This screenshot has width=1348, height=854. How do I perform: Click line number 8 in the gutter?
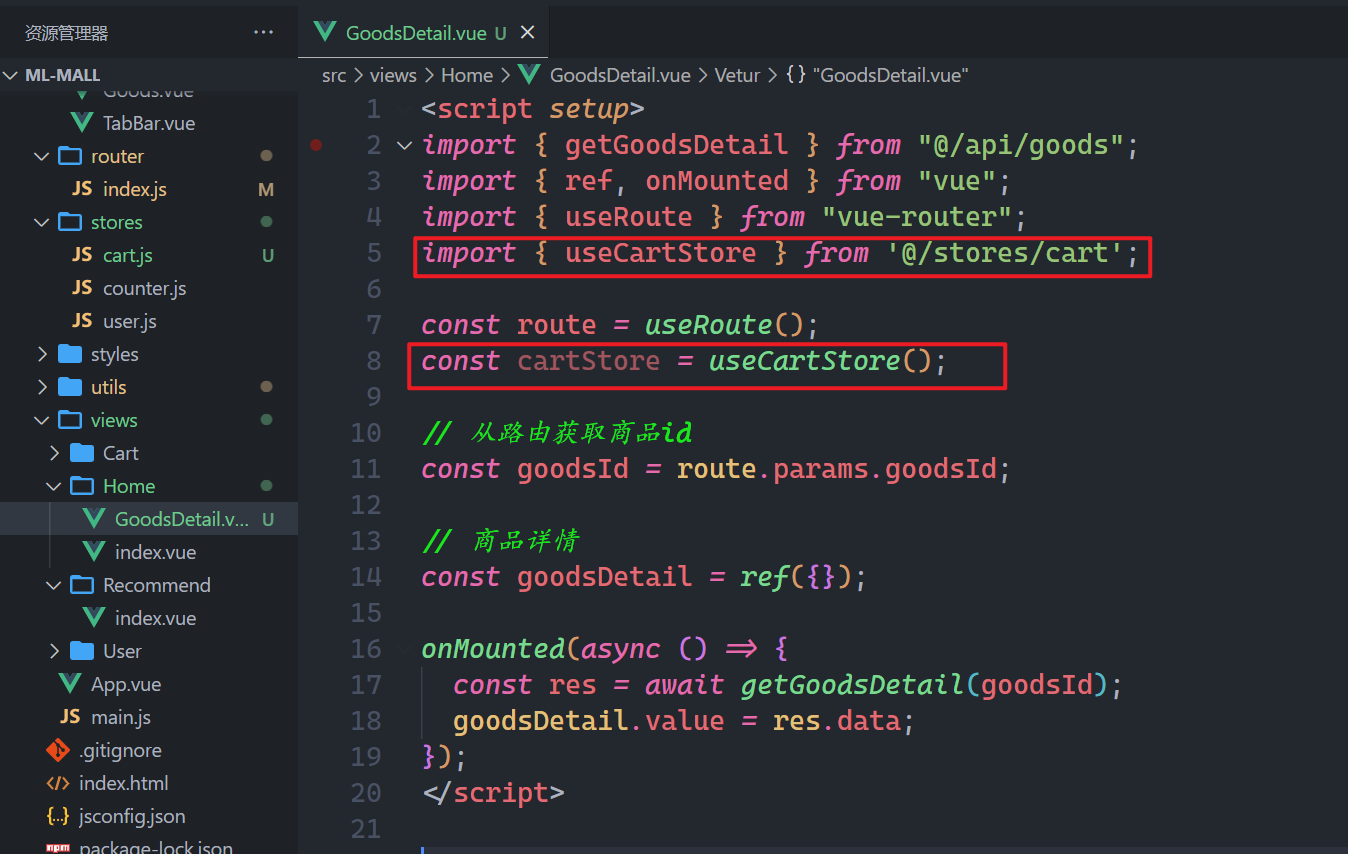(374, 361)
